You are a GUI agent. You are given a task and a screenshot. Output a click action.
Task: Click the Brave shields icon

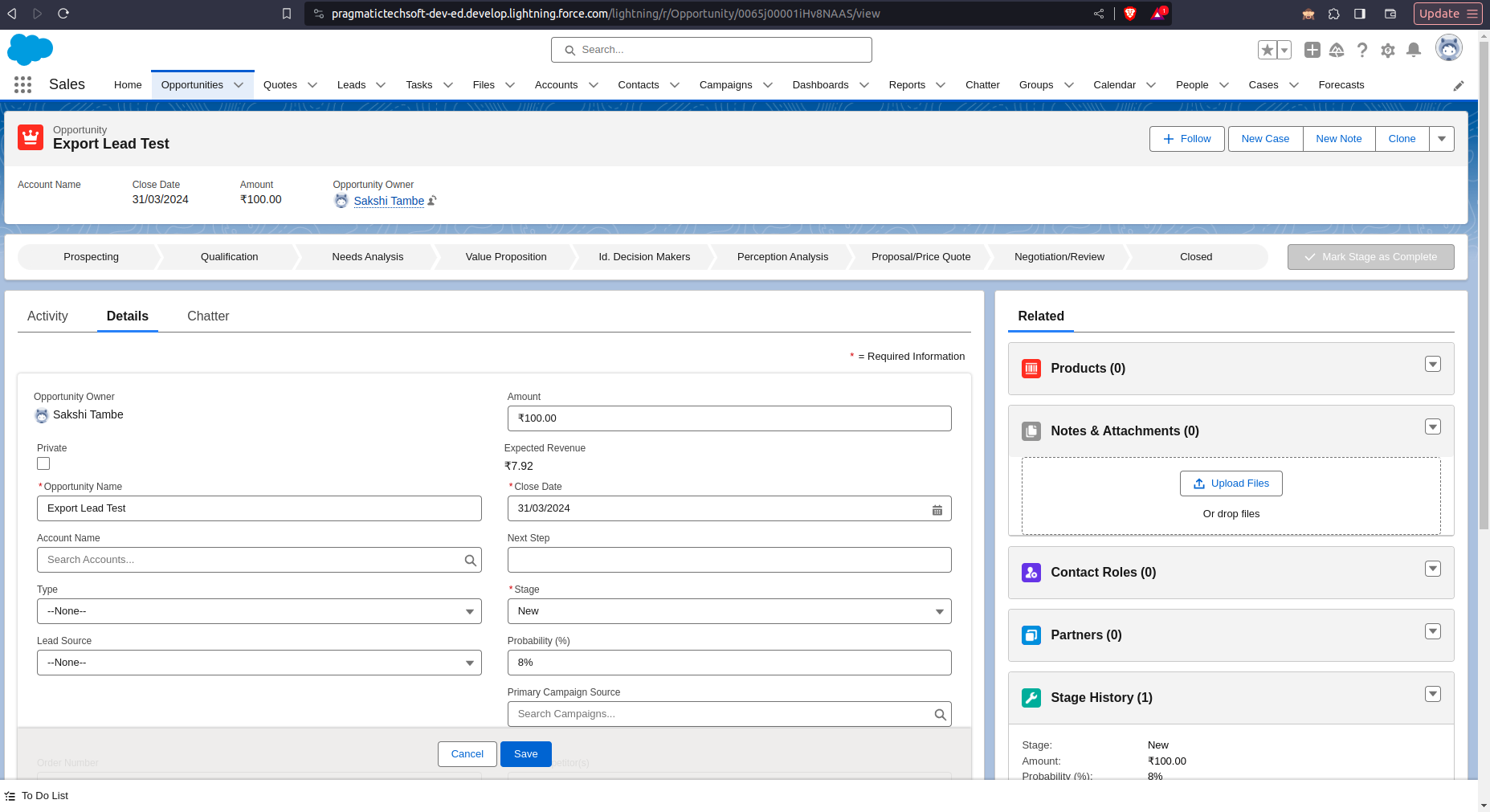pos(1130,14)
